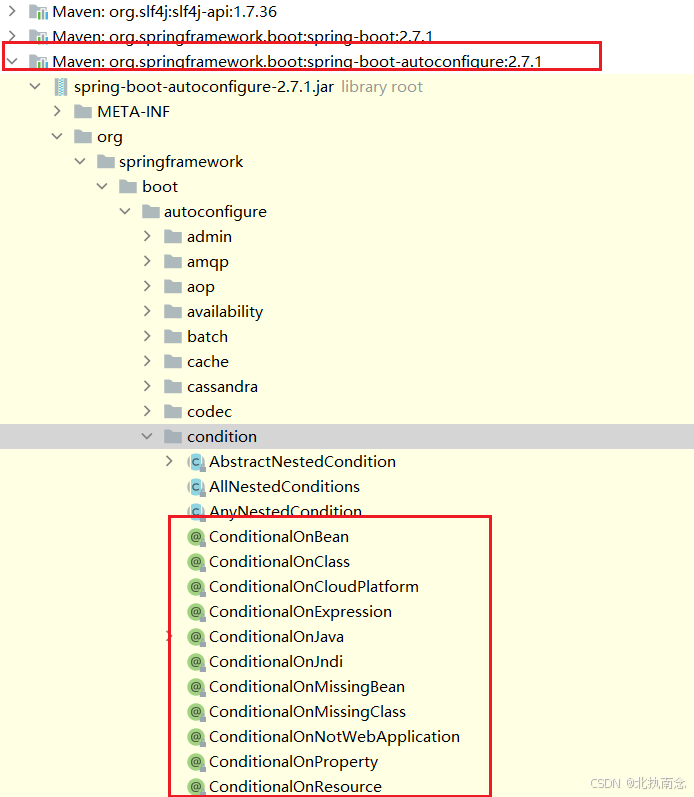The width and height of the screenshot is (694, 797).
Task: Click the autoconfigure folder icon
Action: (x=150, y=211)
